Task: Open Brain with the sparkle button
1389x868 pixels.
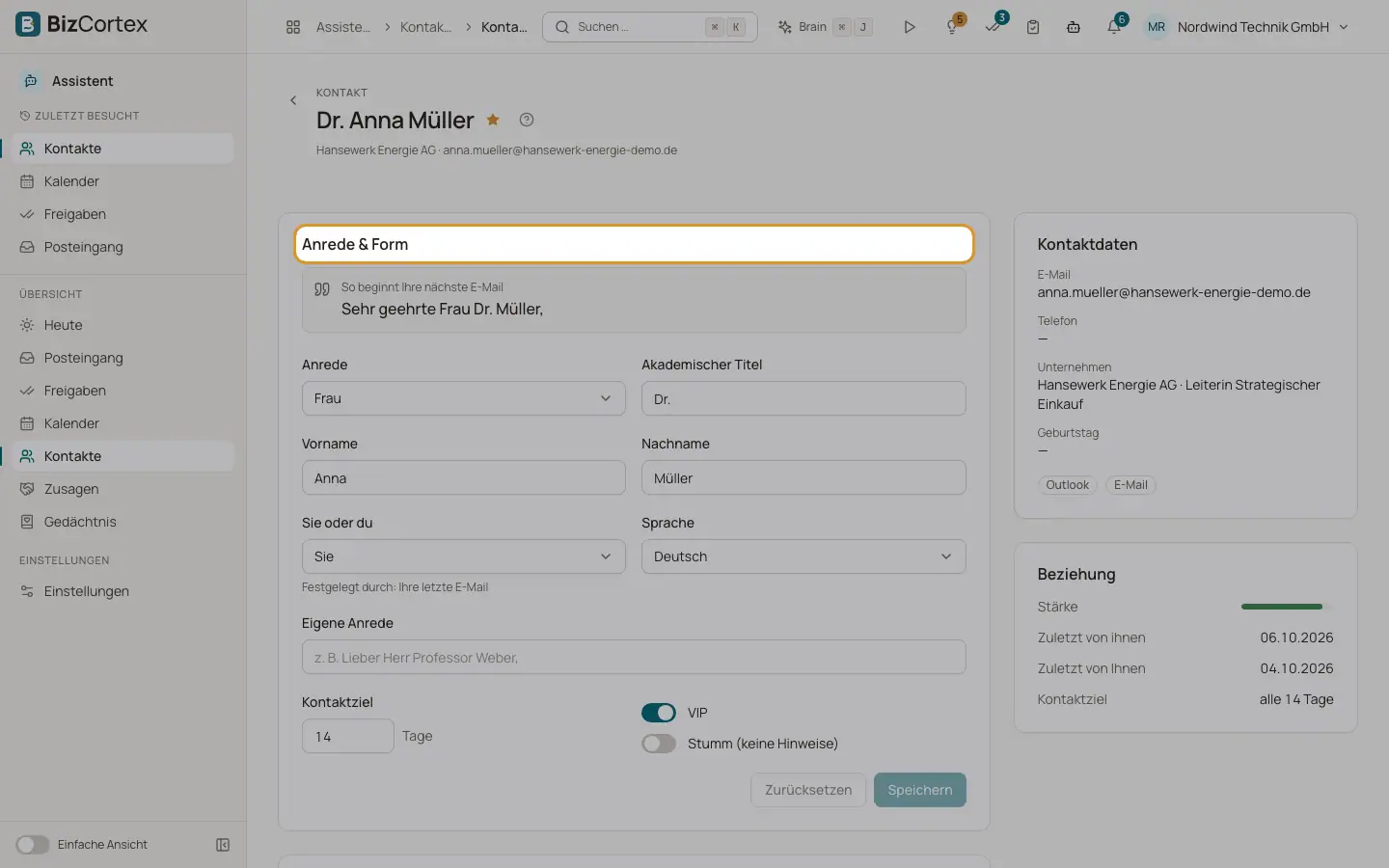Action: [826, 27]
